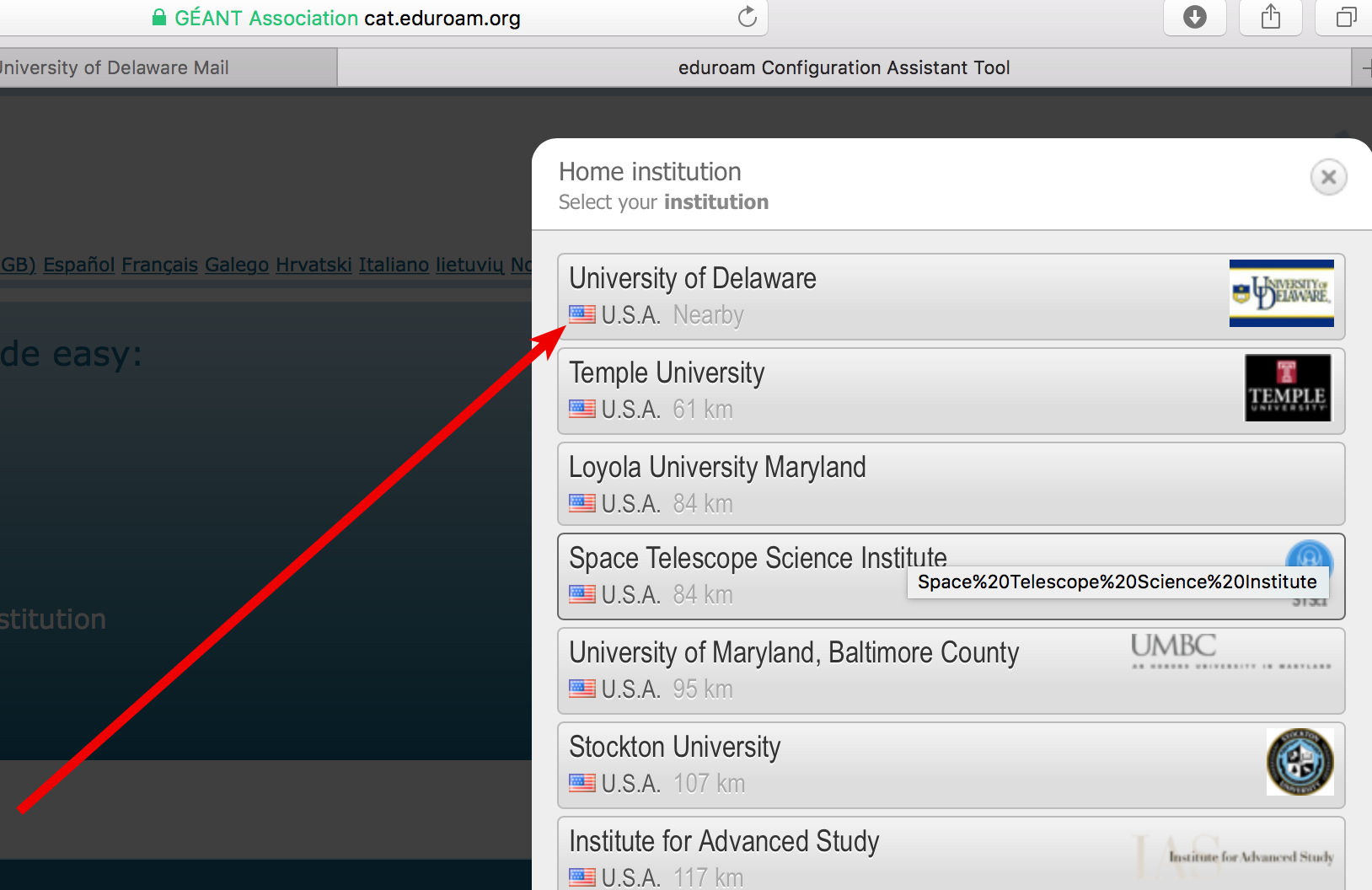1372x890 pixels.
Task: Select the eduroam Configuration Assistant Tool tab
Action: [x=844, y=67]
